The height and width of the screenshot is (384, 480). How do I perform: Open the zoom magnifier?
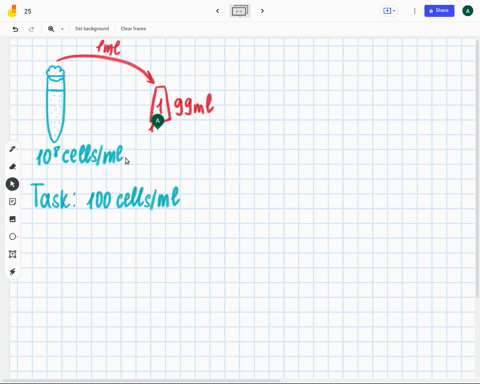pyautogui.click(x=51, y=29)
